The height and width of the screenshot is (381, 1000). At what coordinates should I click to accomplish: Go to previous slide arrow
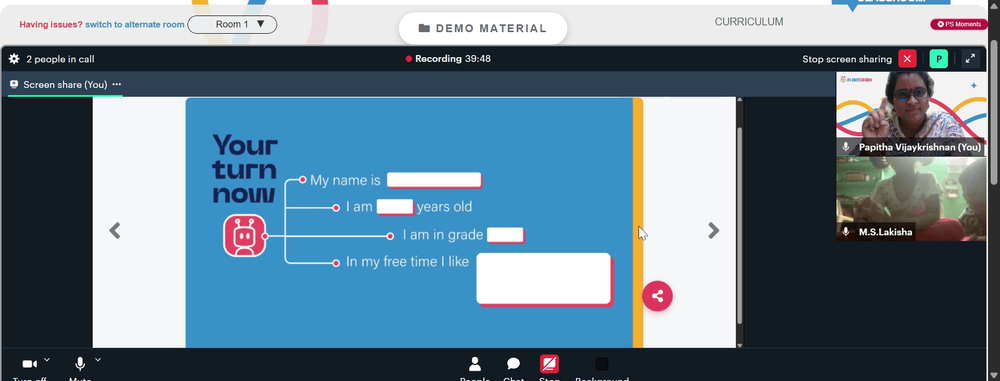click(x=115, y=230)
